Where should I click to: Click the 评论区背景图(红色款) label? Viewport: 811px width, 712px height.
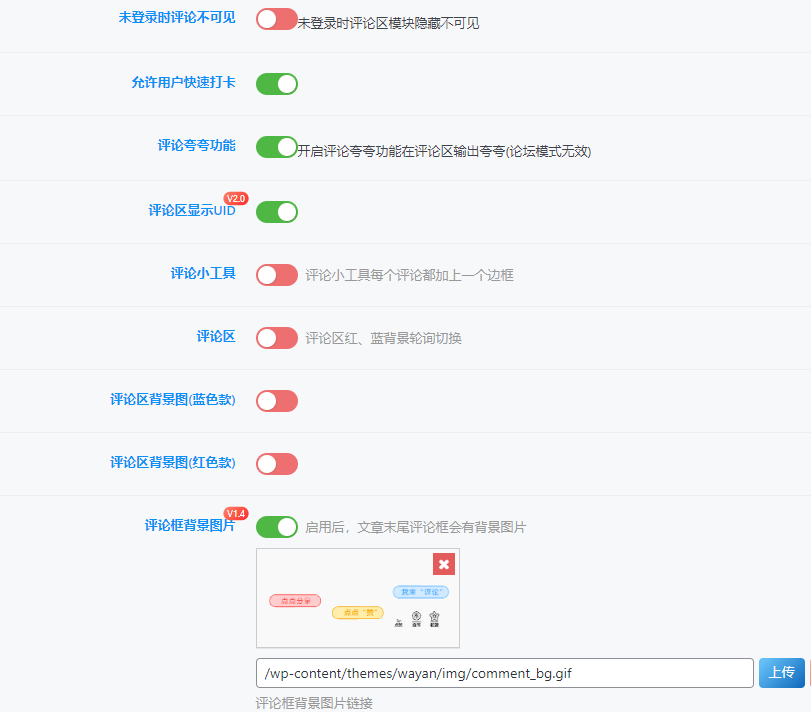coord(173,462)
